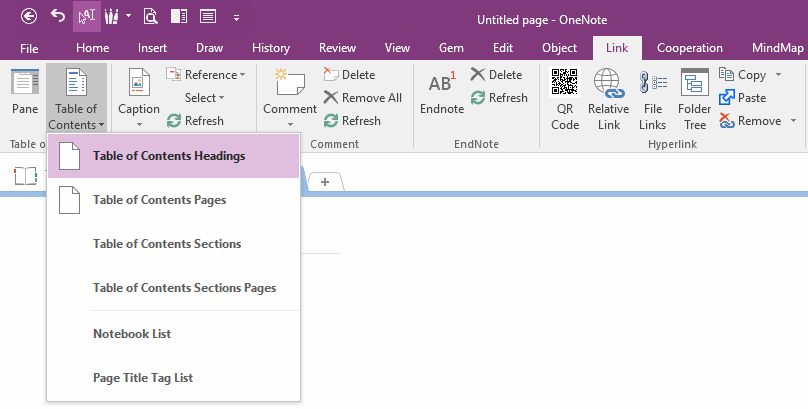This screenshot has width=808, height=409.
Task: Choose Table of Contents Sections Pages
Action: [x=173, y=287]
